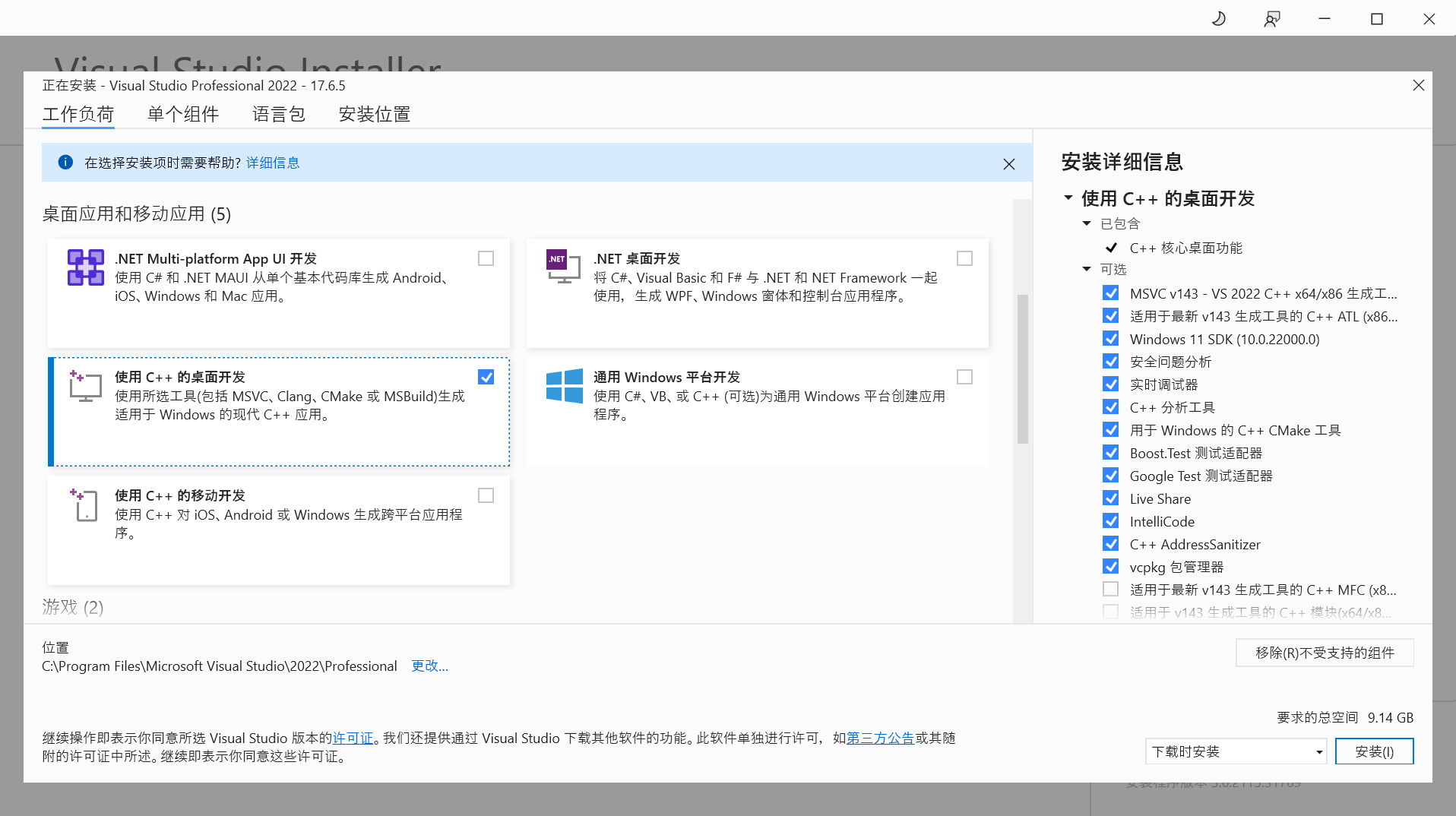Uncheck Google Test 测试适配器
The height and width of the screenshot is (816, 1456).
tap(1110, 475)
